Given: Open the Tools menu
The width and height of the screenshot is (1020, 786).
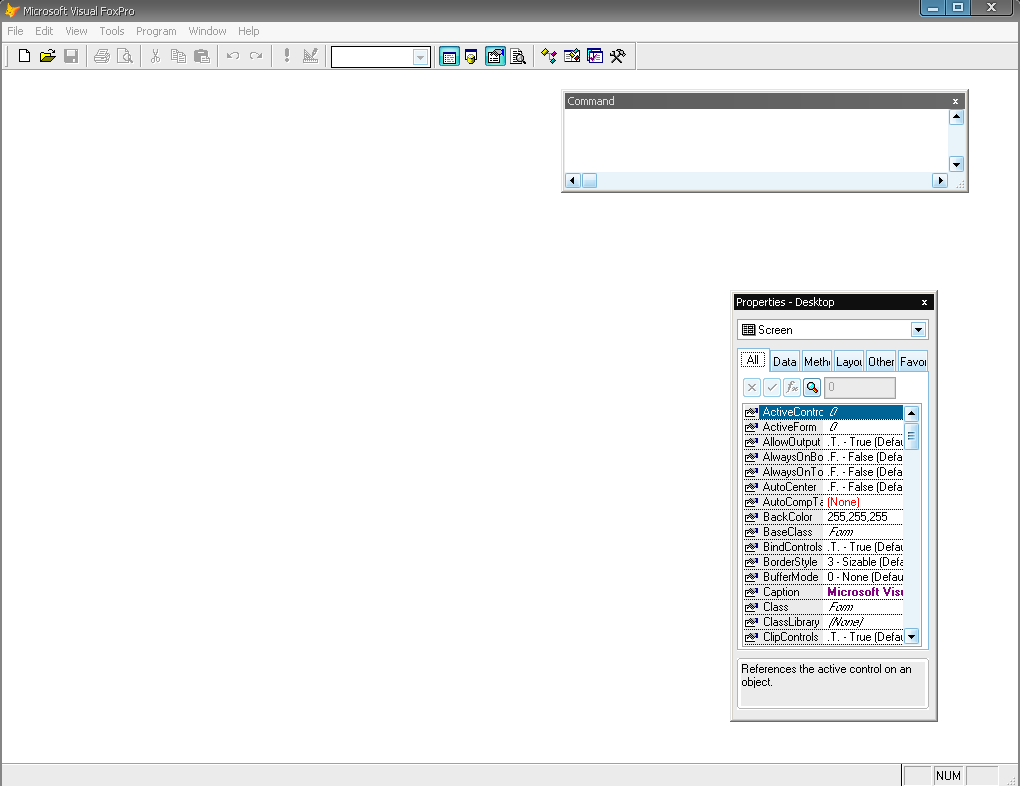Looking at the screenshot, I should 112,31.
